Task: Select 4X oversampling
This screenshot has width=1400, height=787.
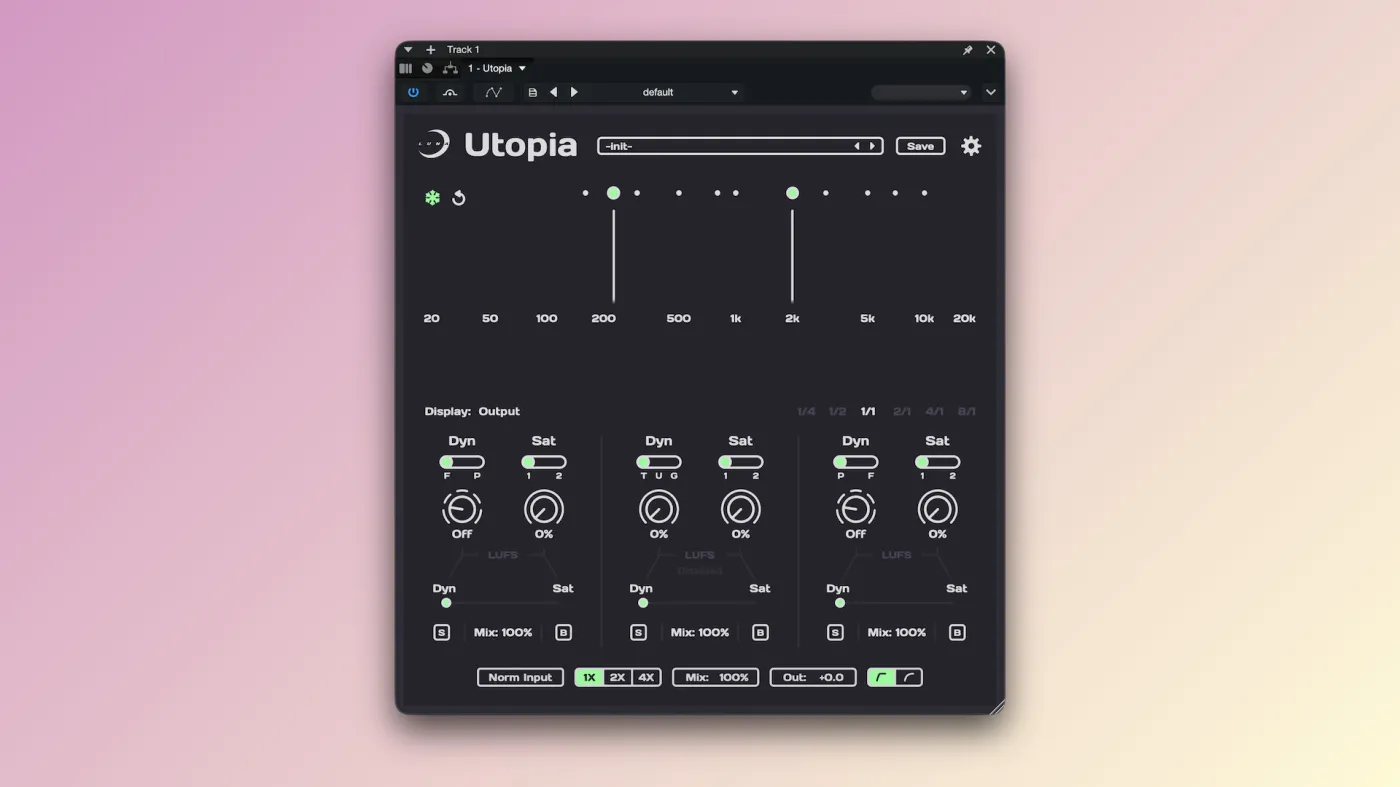Action: pyautogui.click(x=647, y=677)
